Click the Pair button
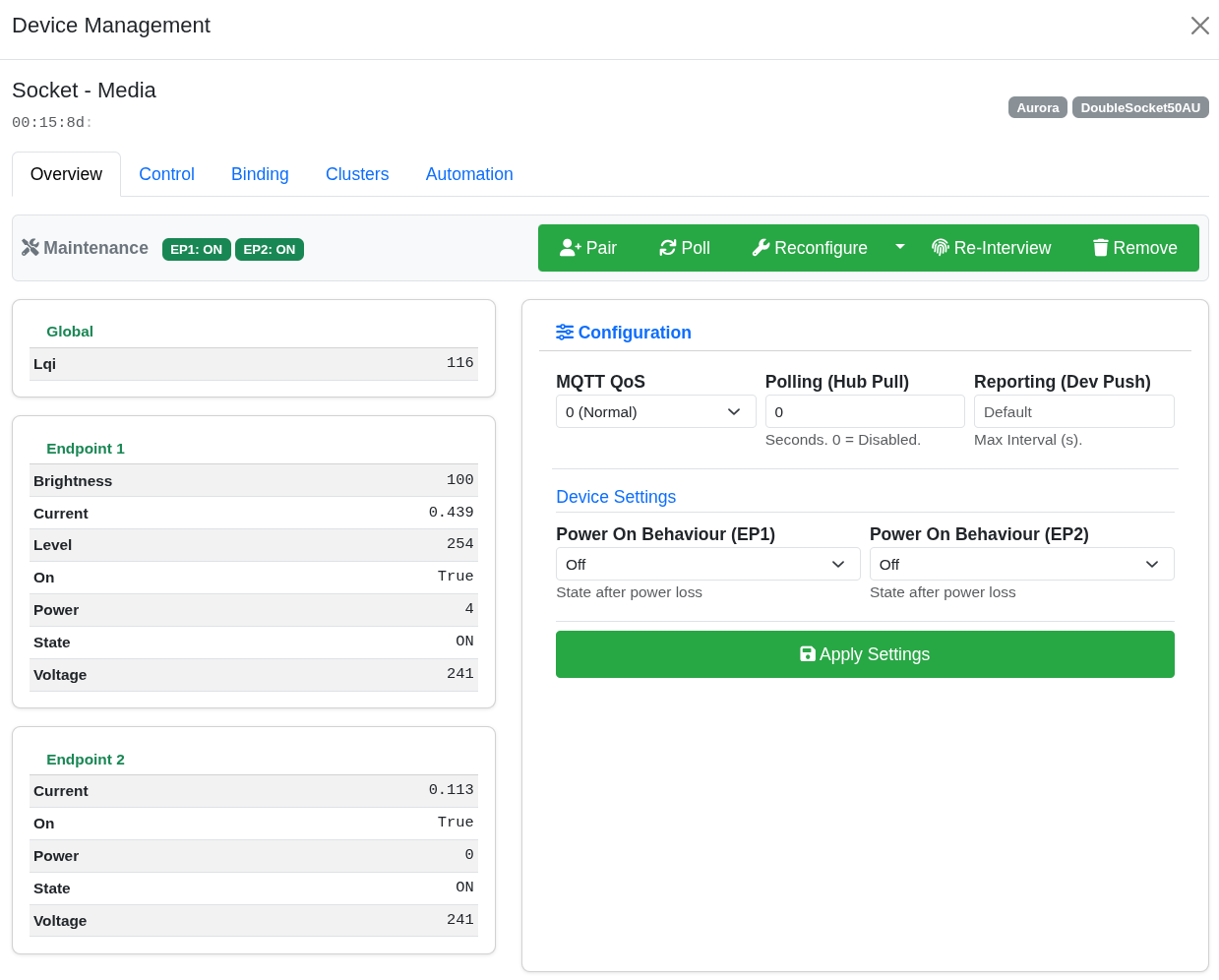The height and width of the screenshot is (980, 1219). [587, 248]
